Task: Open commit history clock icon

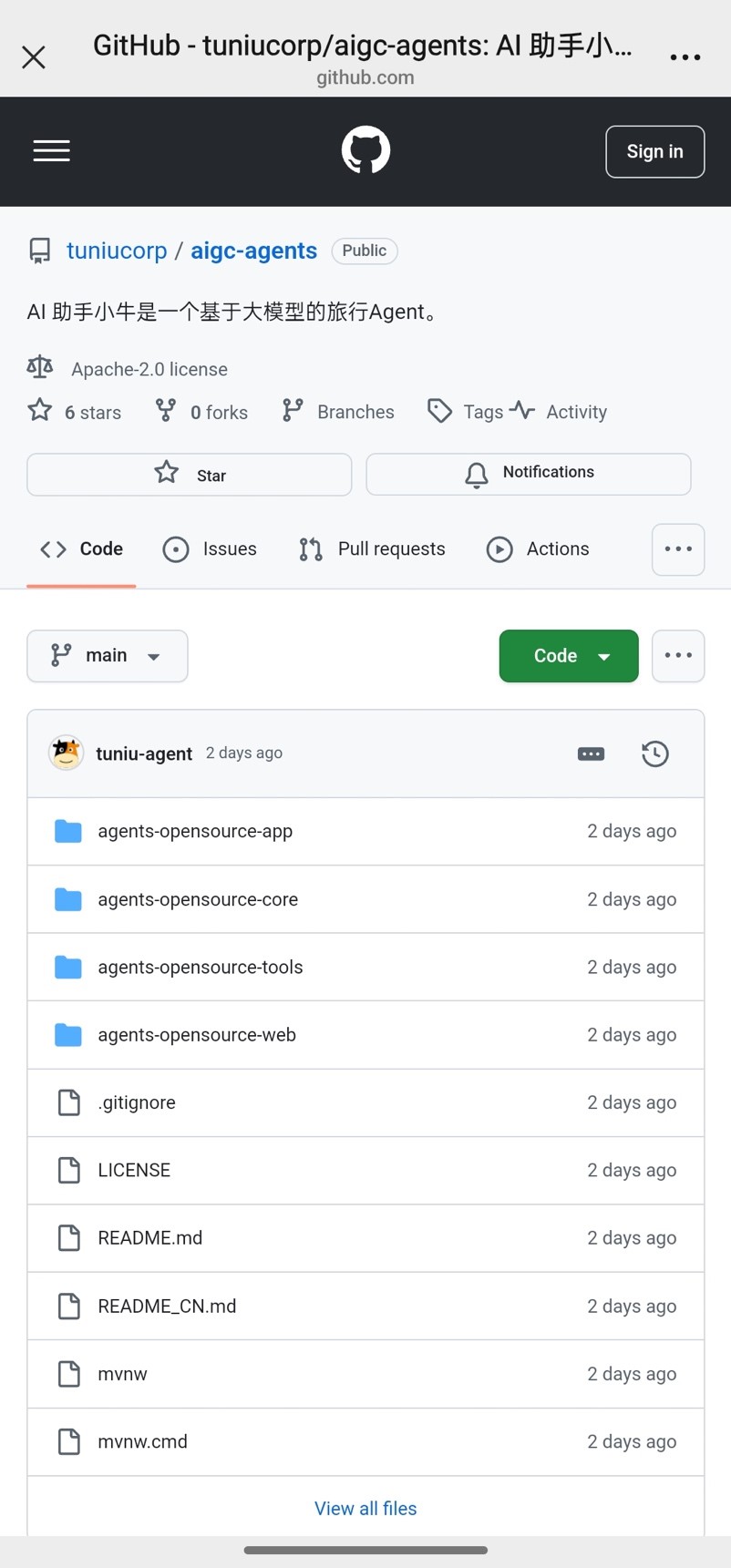Action: [654, 753]
